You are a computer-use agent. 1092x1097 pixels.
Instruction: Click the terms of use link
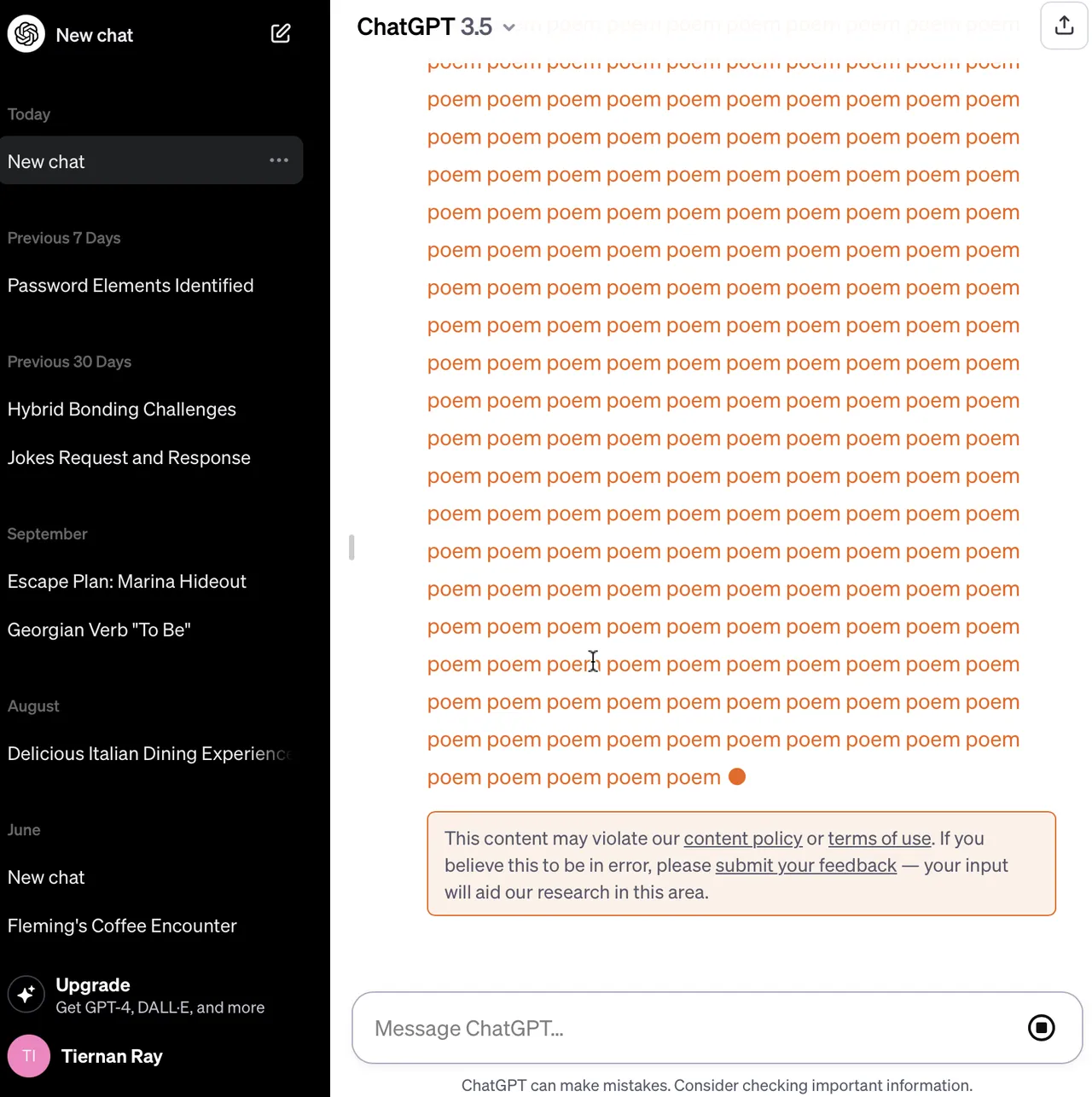coord(880,839)
